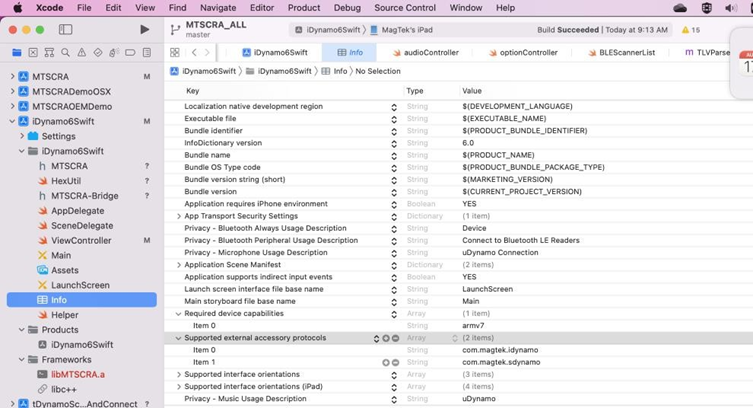Click minus button on Item 1 row
The image size is (753, 408).
395,362
